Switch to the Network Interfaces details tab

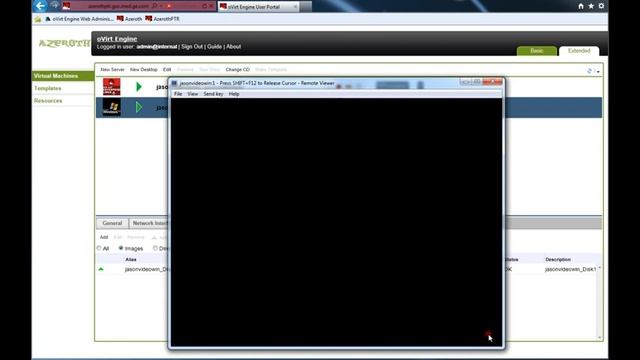click(149, 223)
